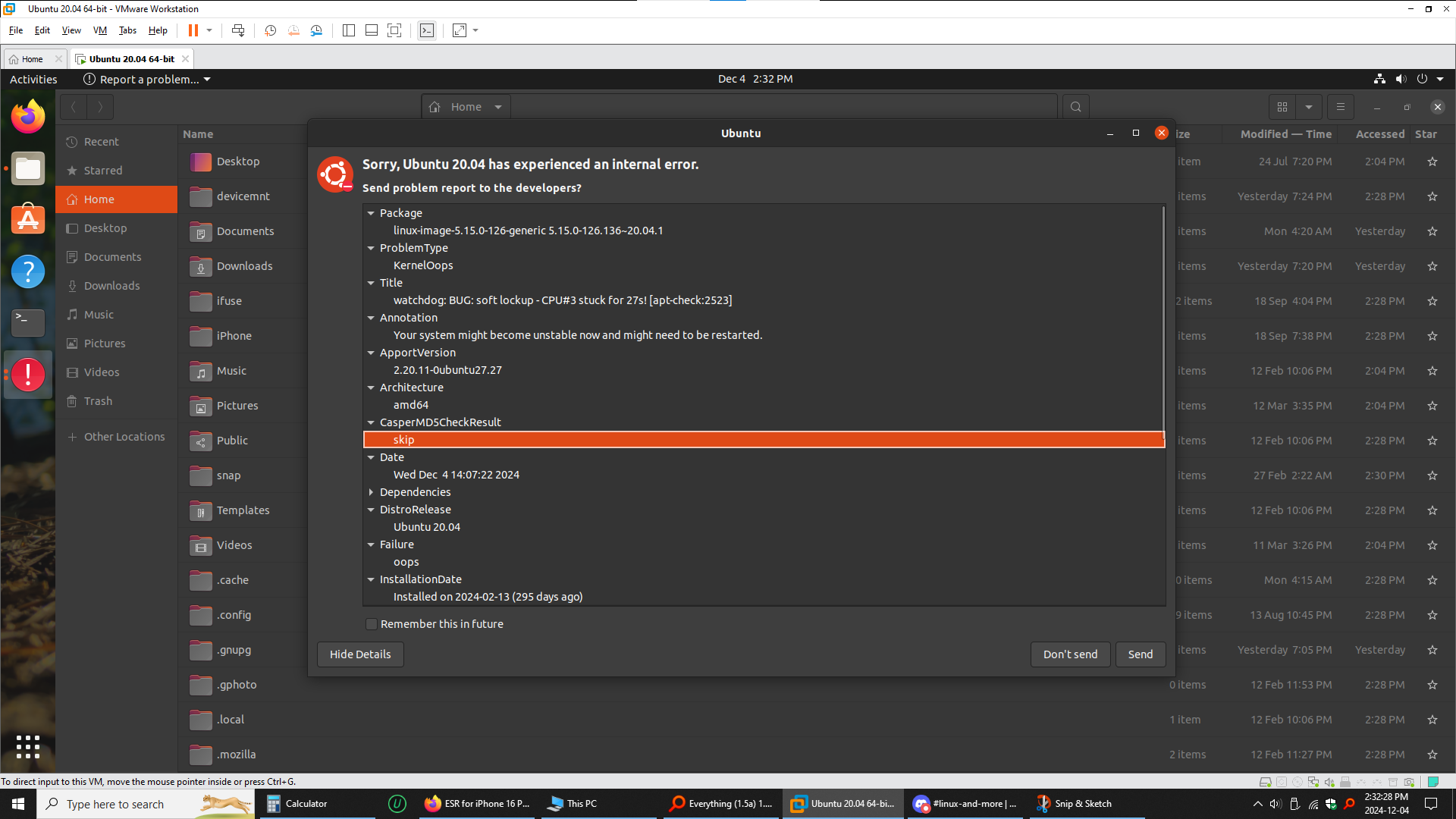Collapse the Annotation entry
Viewport: 1456px width, 819px height.
point(371,318)
